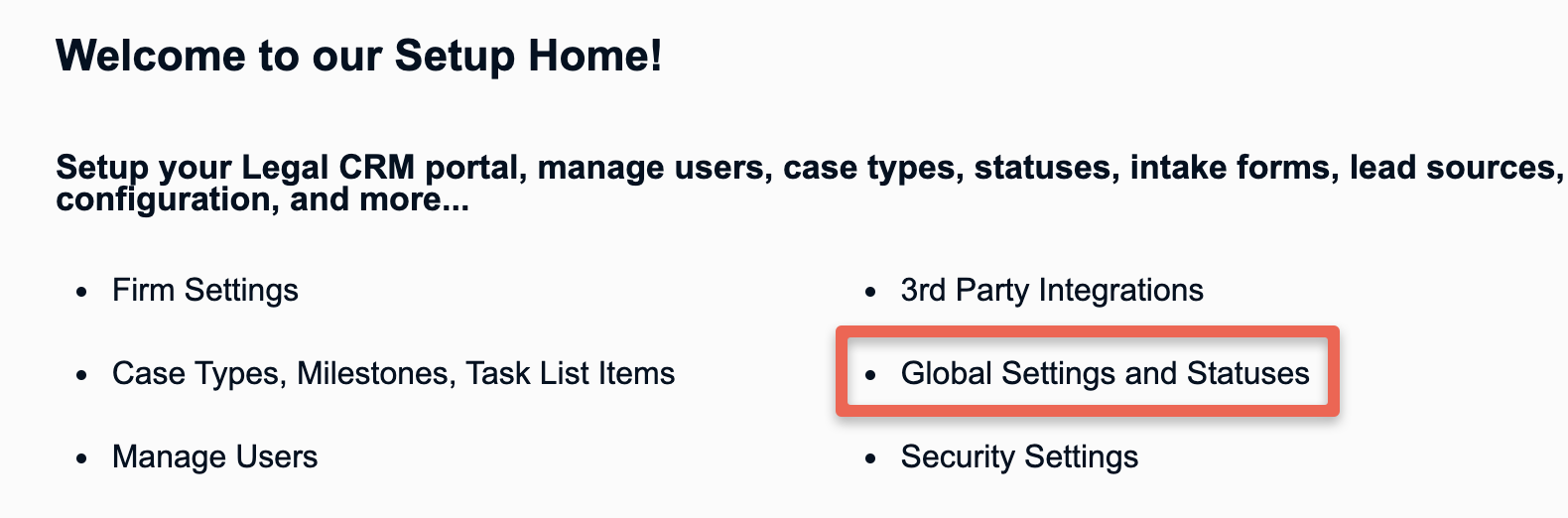
Task: Click the words 'case types' in description
Action: [x=870, y=169]
